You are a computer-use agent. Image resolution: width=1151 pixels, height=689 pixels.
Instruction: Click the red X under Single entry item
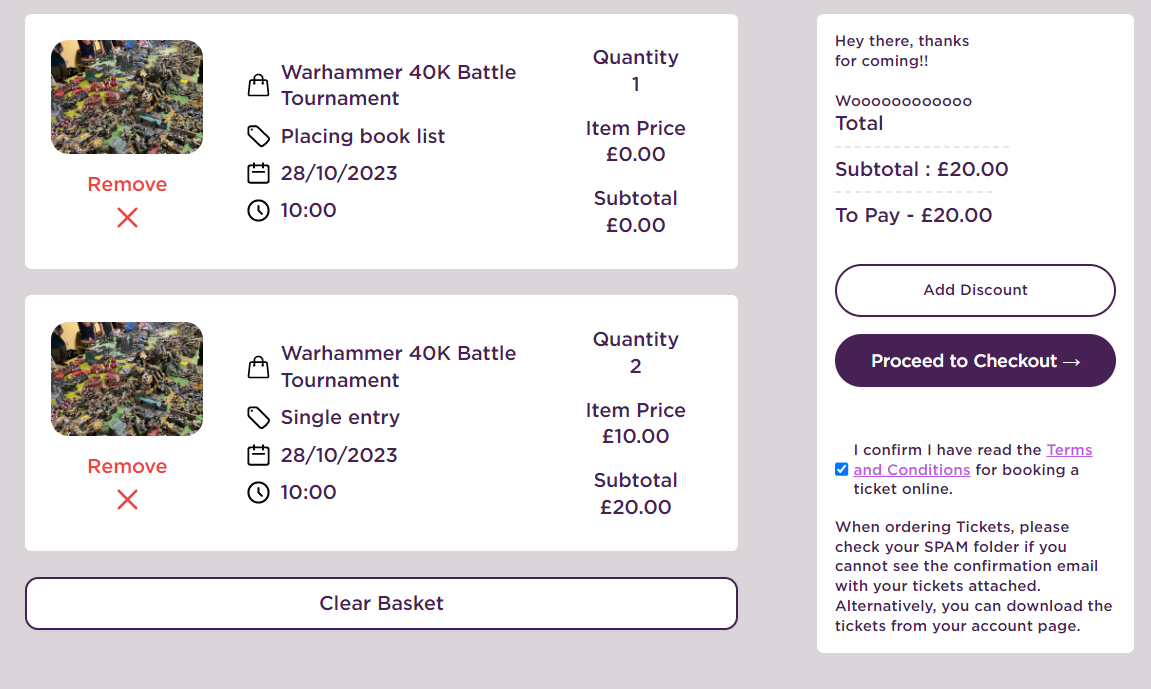click(127, 500)
